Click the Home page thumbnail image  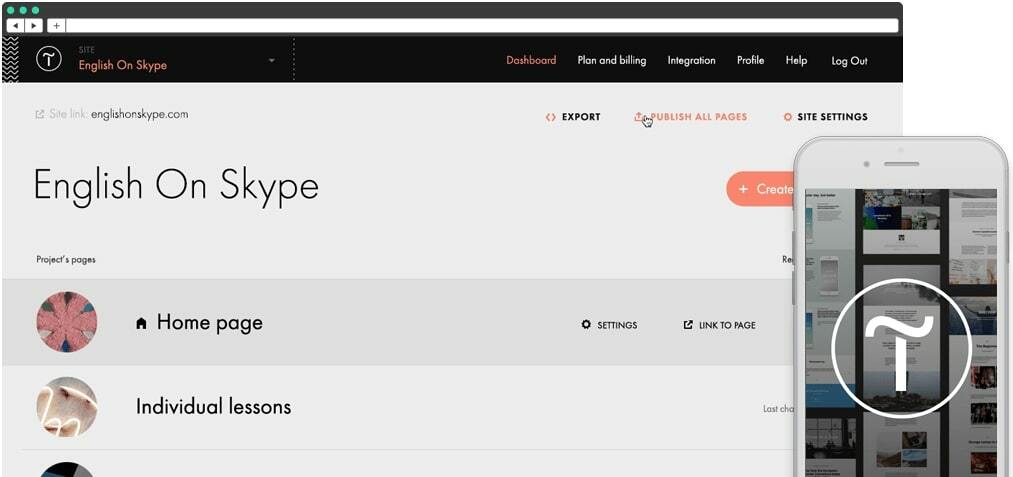tap(67, 322)
